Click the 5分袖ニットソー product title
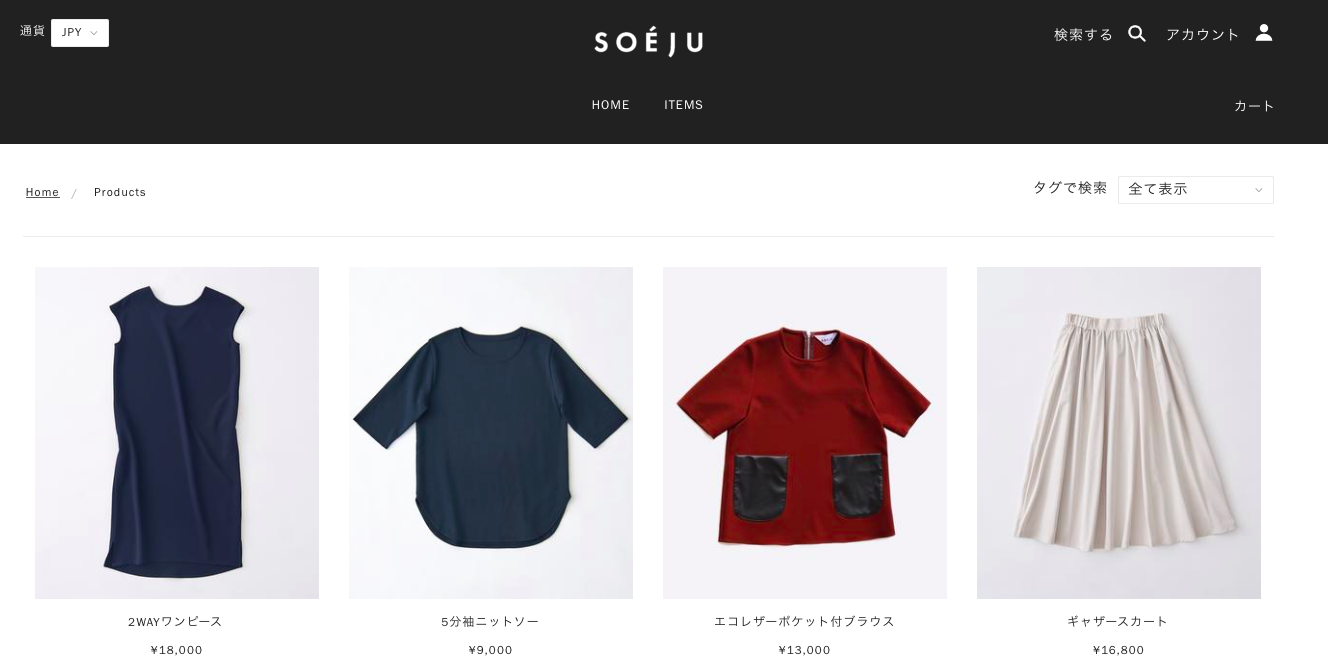1328x669 pixels. pyautogui.click(x=490, y=622)
